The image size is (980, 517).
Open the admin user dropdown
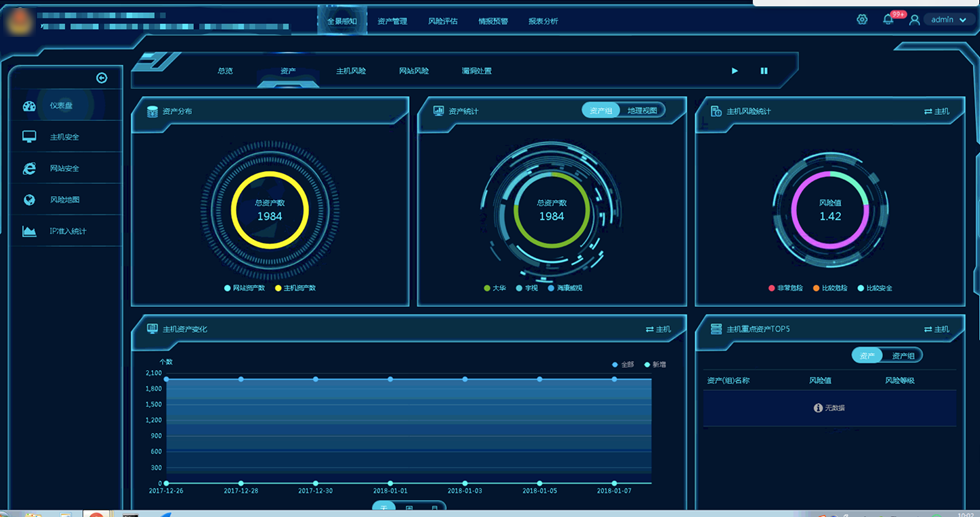pyautogui.click(x=948, y=20)
